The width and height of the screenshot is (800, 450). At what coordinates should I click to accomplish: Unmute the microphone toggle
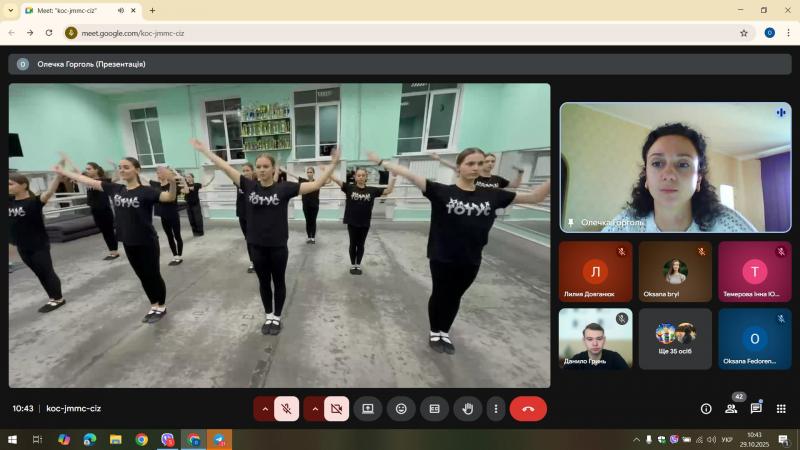[x=286, y=409]
